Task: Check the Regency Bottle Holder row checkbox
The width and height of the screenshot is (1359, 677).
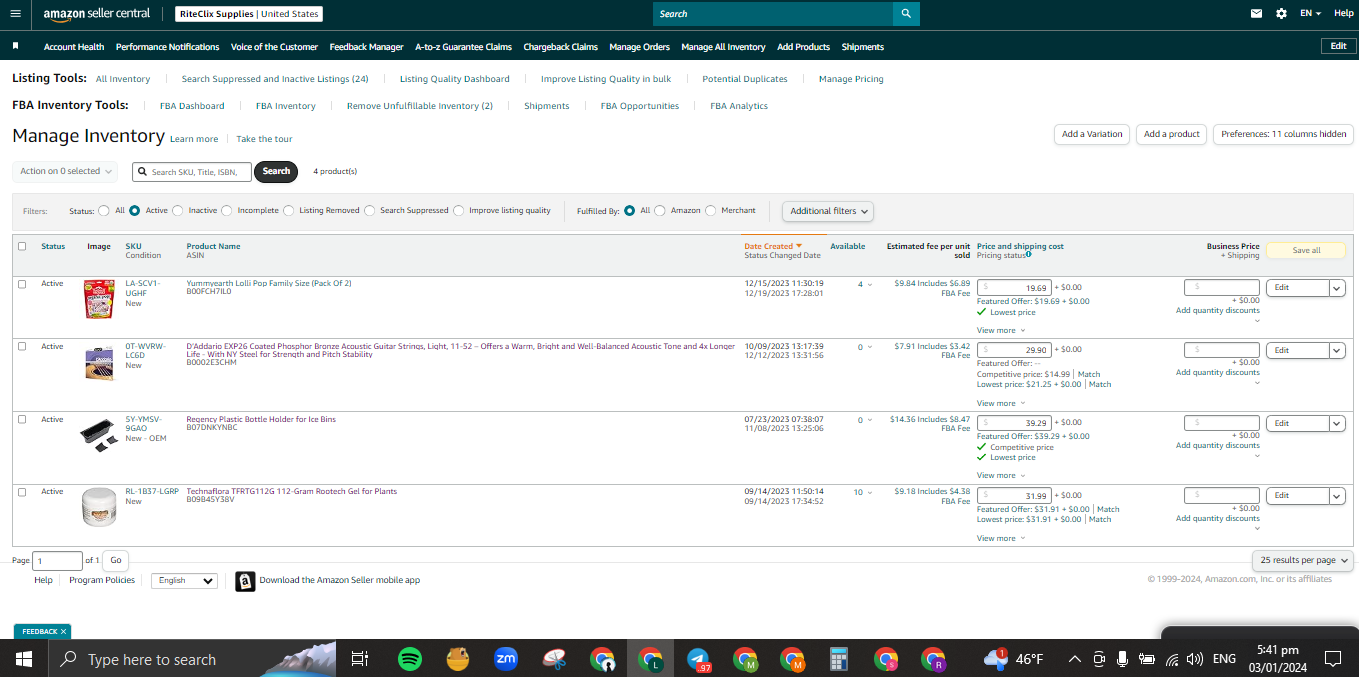Action: tap(22, 419)
